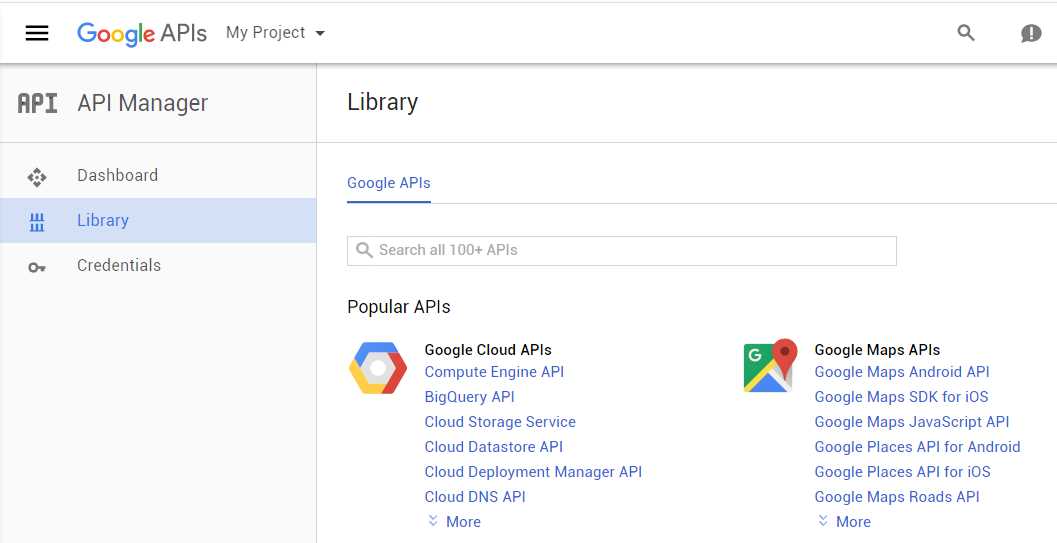Open Google Maps Android API link
The image size is (1057, 543).
click(x=902, y=372)
